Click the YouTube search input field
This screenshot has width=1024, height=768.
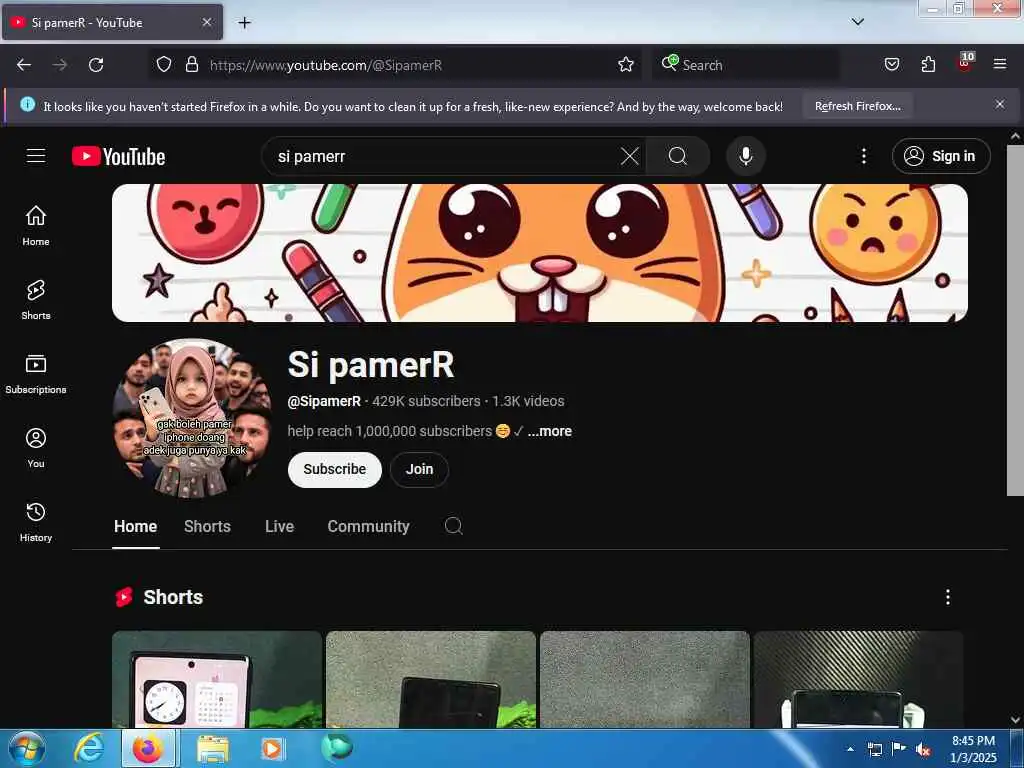click(444, 156)
